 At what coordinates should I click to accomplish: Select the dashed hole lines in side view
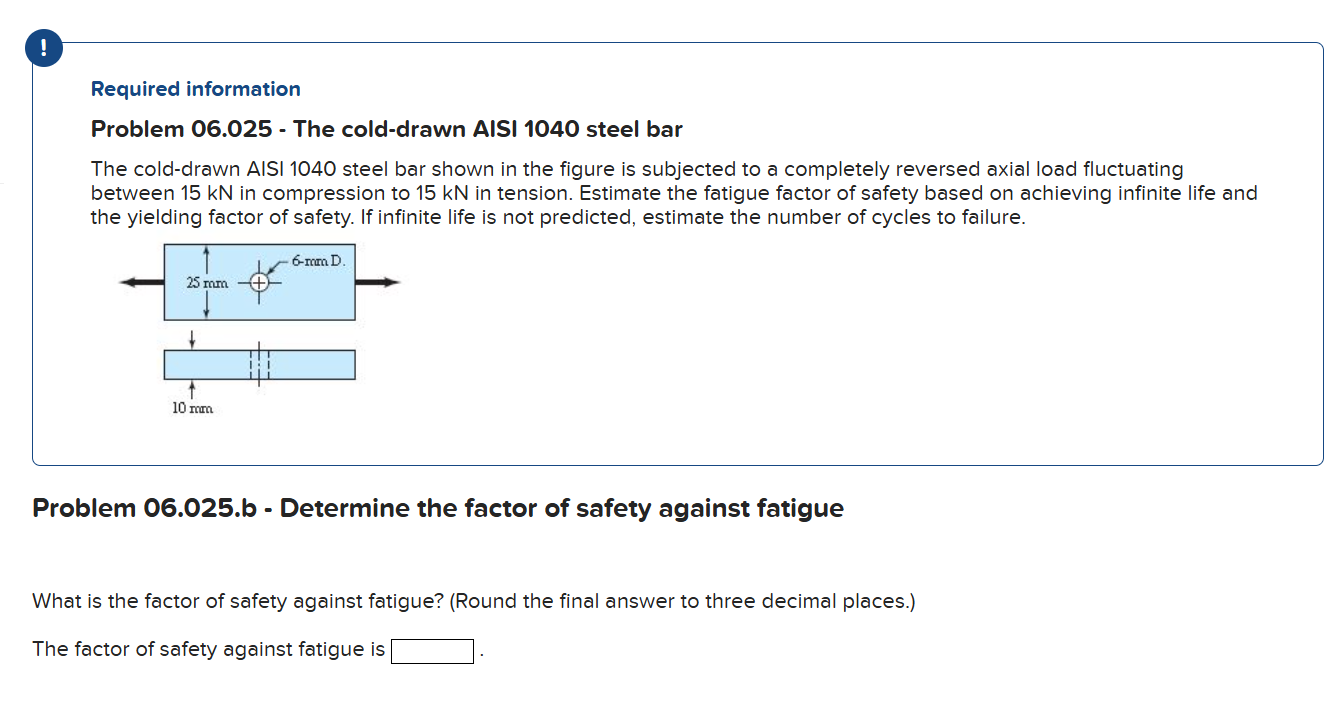[x=258, y=364]
